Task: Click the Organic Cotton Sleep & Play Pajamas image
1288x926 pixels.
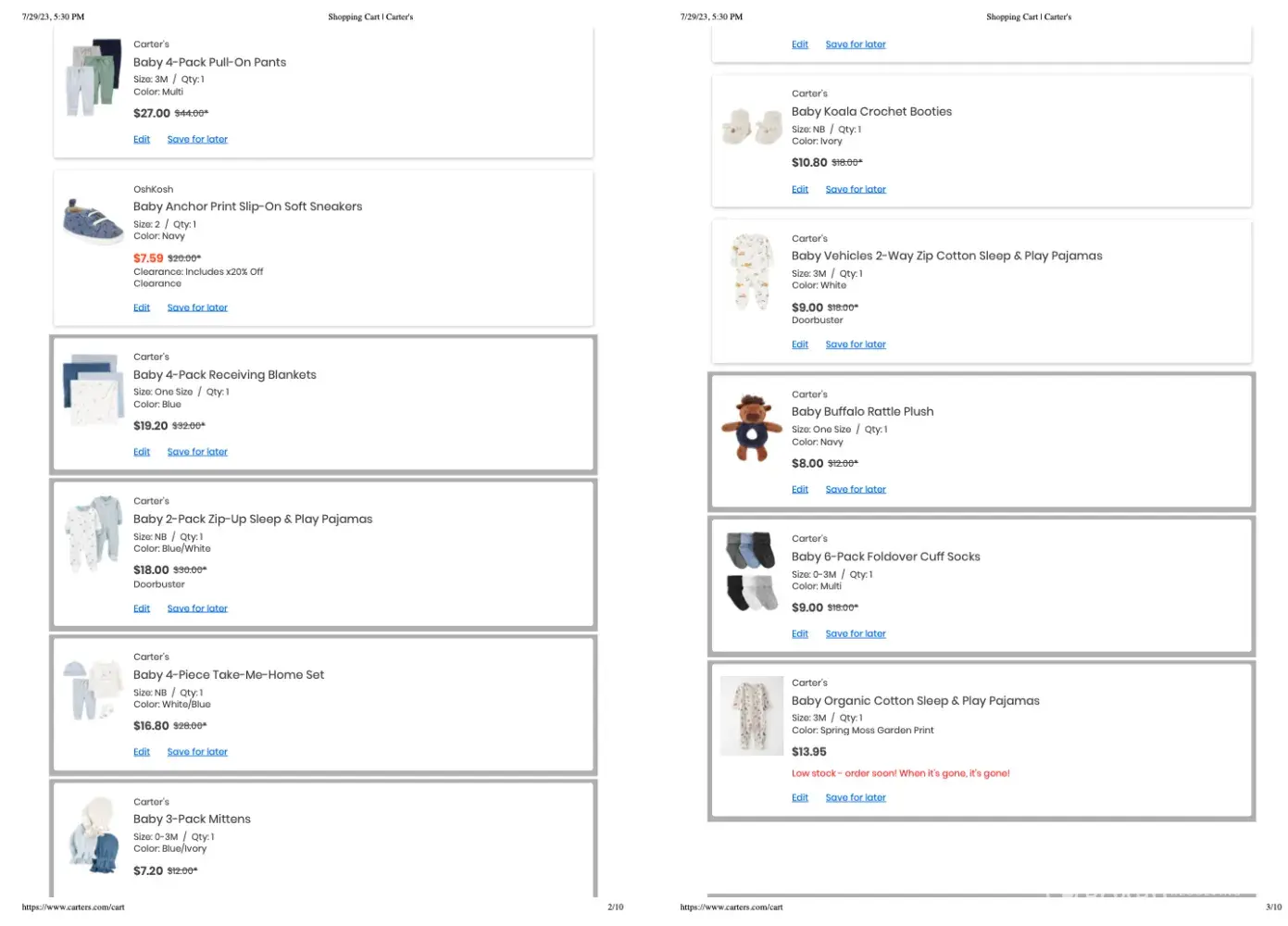Action: tap(752, 716)
